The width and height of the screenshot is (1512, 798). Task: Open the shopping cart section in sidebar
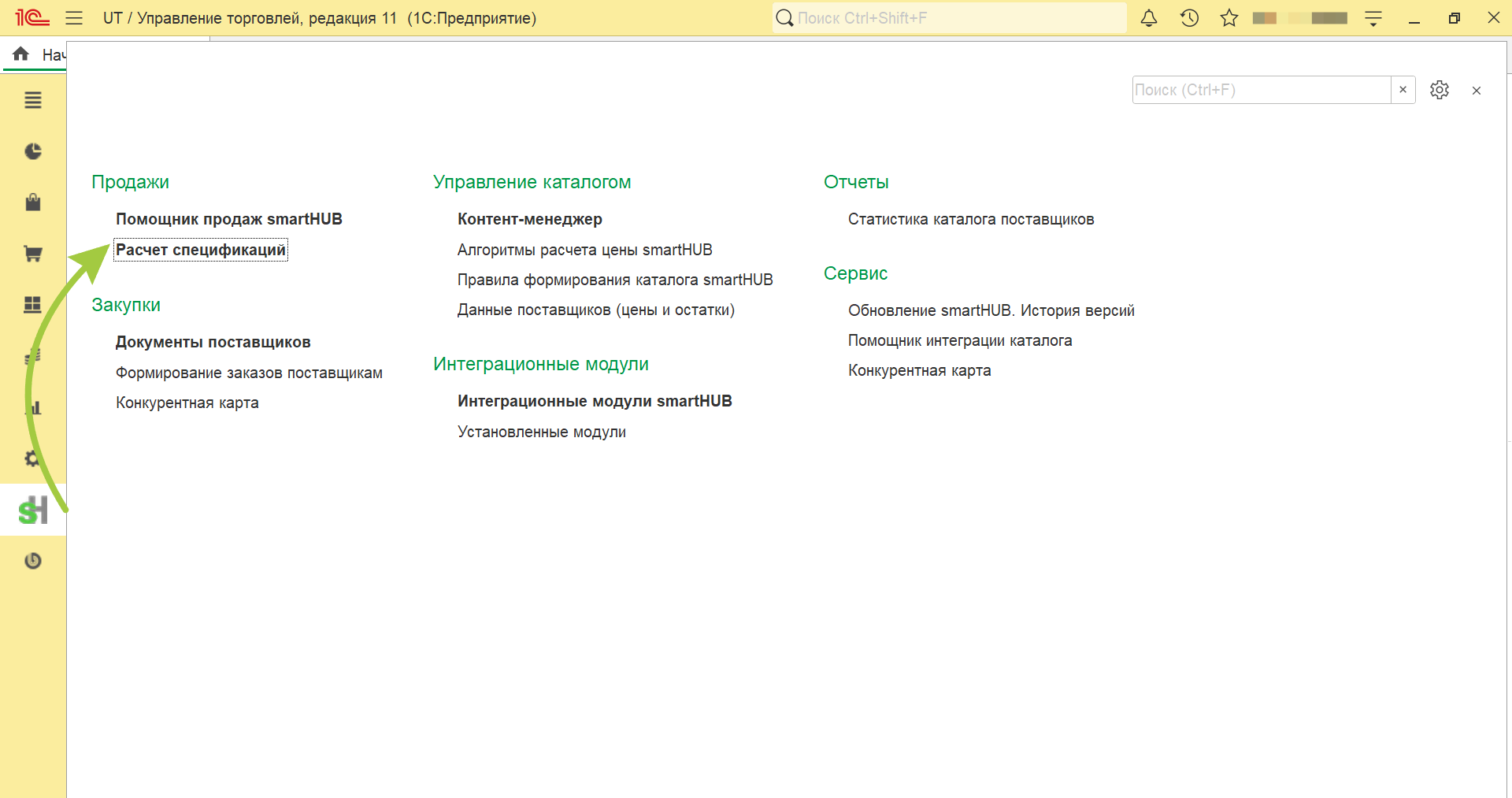[x=33, y=254]
